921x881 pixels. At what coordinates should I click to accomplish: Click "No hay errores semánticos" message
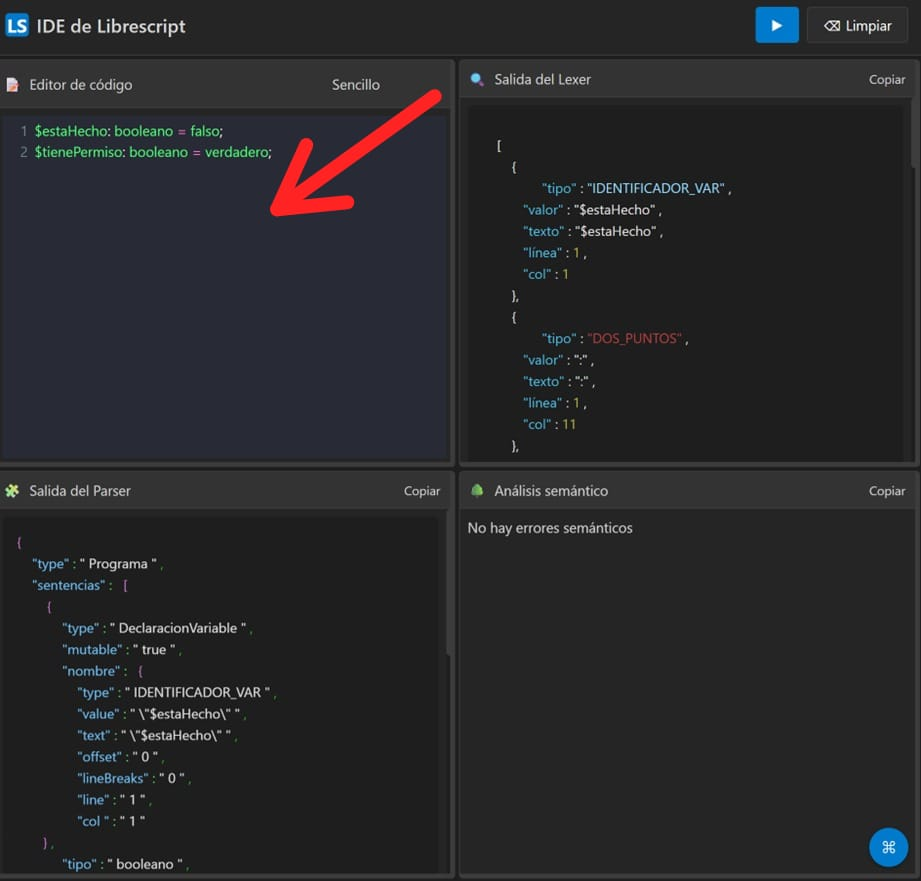(x=550, y=528)
